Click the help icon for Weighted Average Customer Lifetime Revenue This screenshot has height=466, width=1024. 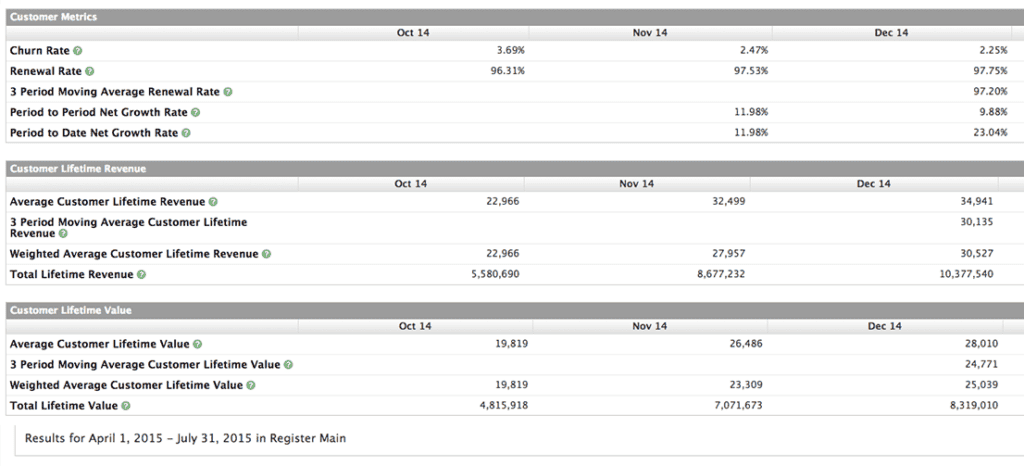pyautogui.click(x=266, y=254)
